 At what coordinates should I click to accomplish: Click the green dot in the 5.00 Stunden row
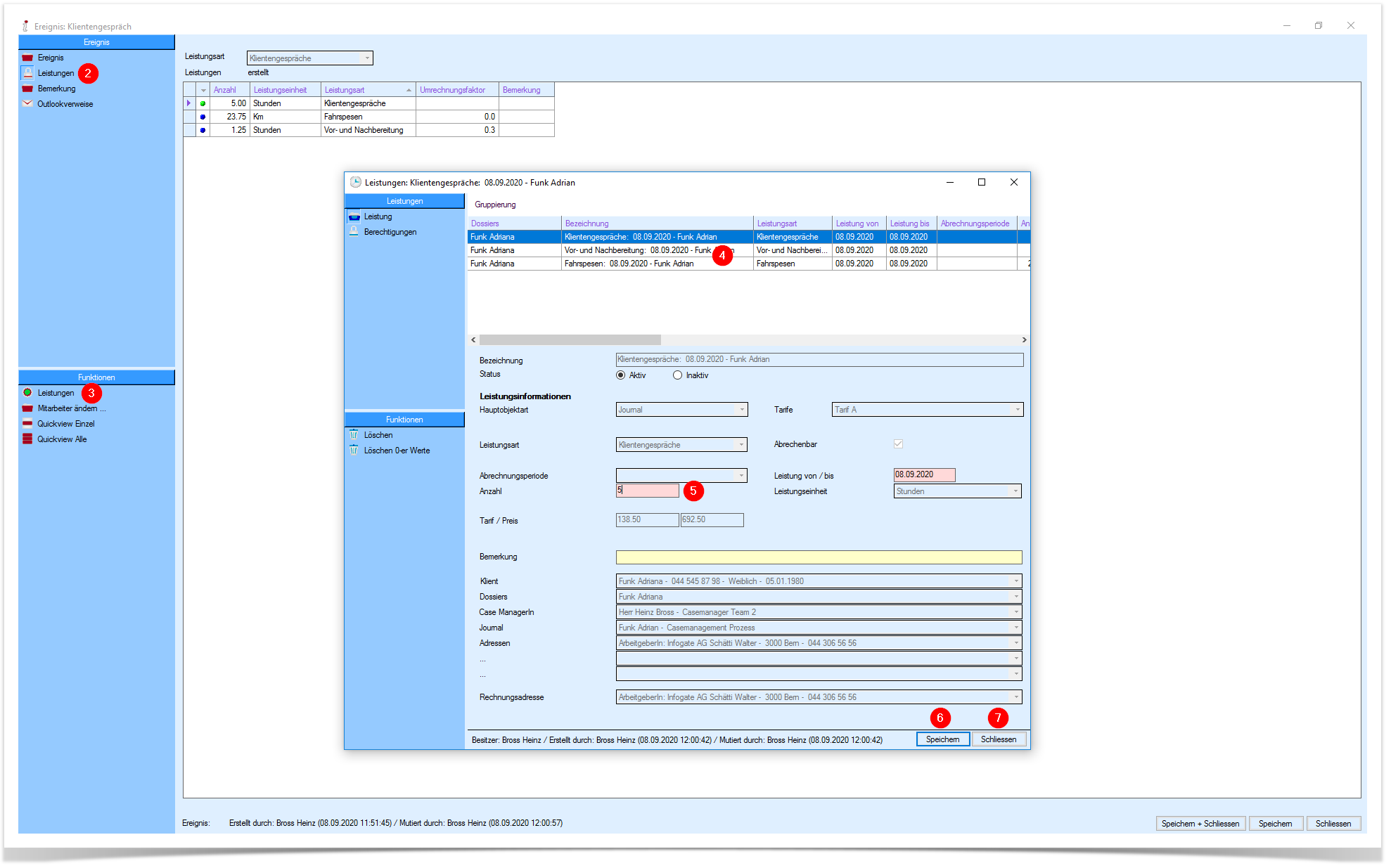203,103
